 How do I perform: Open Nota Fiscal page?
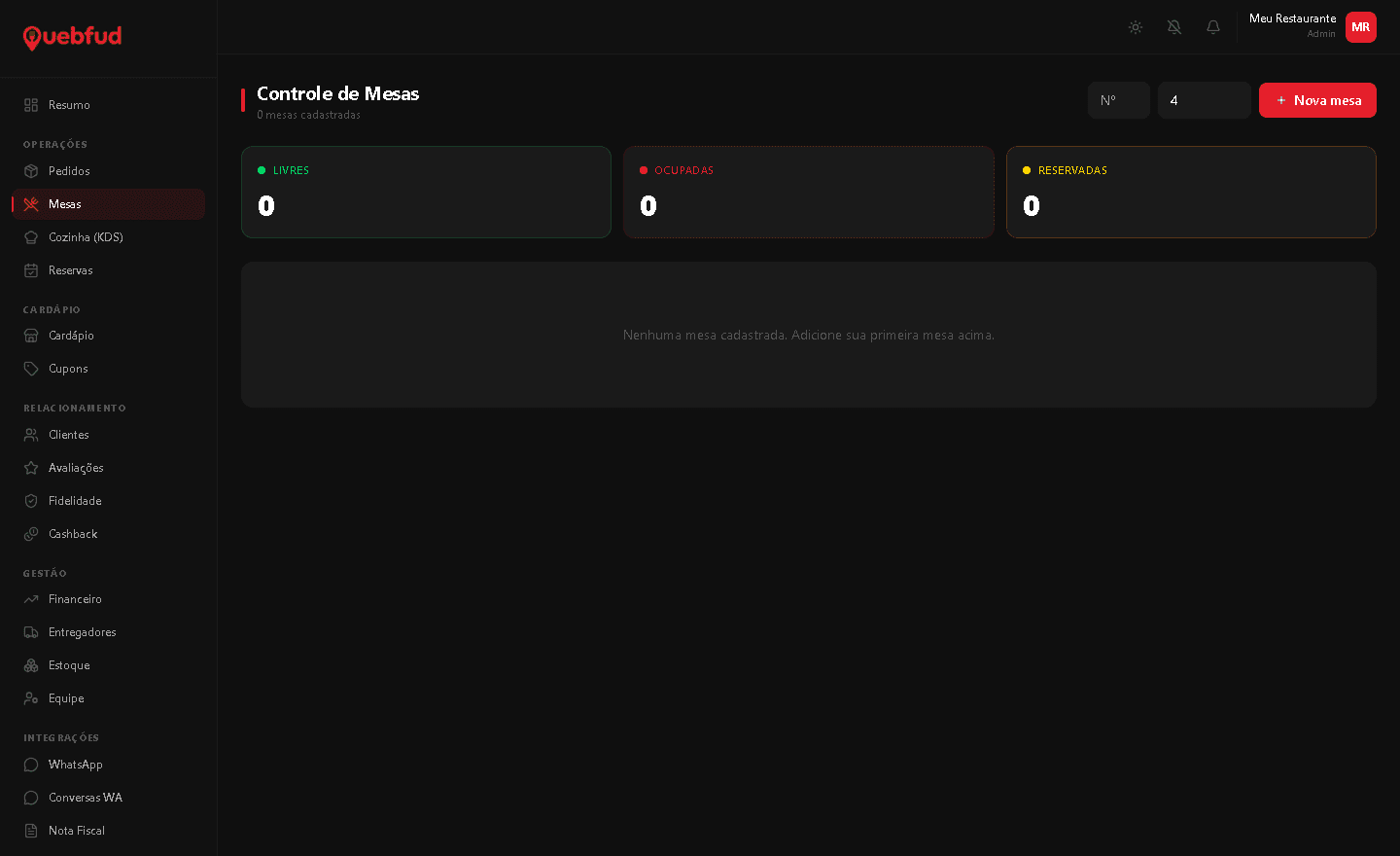pyautogui.click(x=108, y=831)
